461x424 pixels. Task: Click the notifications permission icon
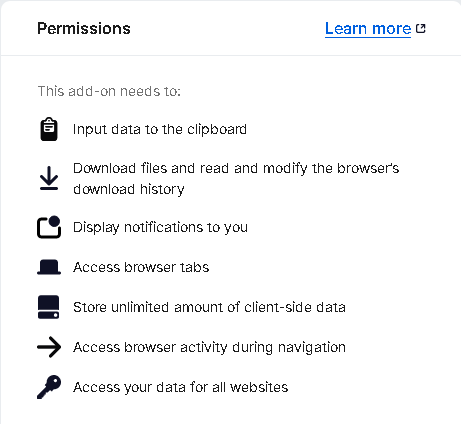tap(49, 227)
